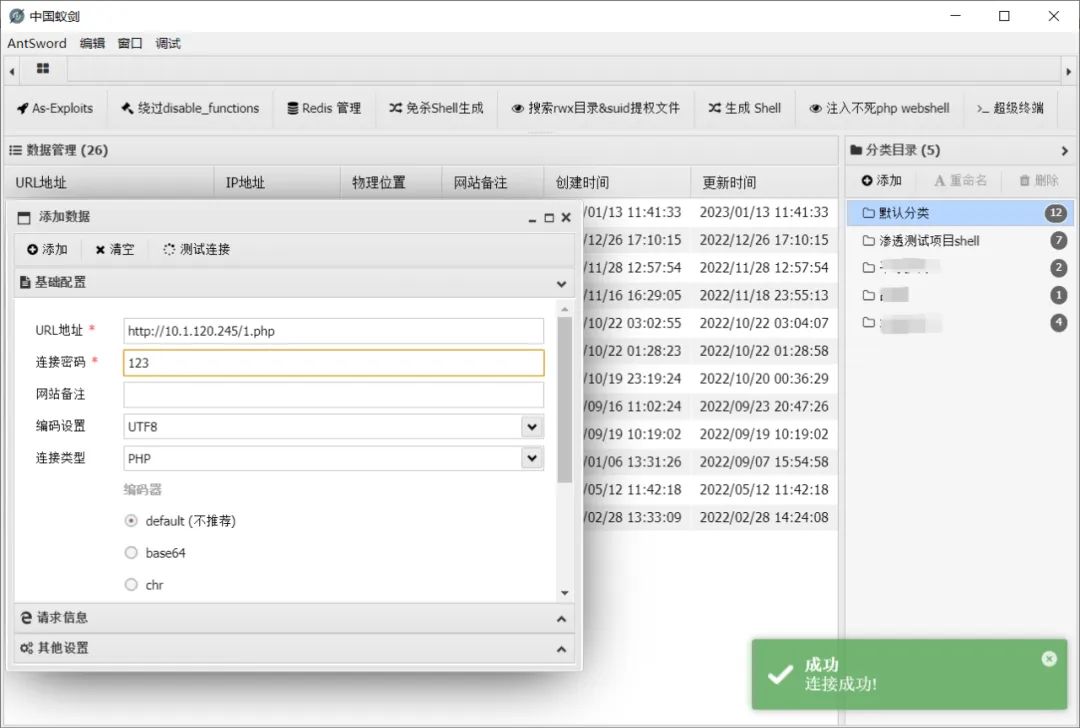
Task: Click 重命名 in 分类目录 panel
Action: tap(961, 180)
